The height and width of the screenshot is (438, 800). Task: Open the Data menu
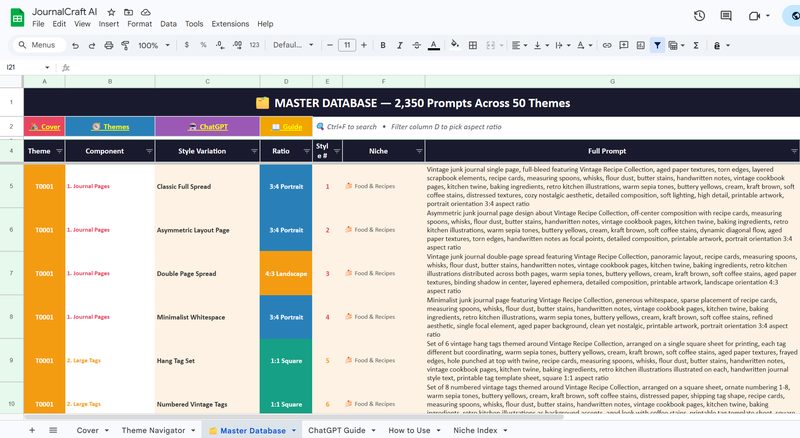[168, 23]
